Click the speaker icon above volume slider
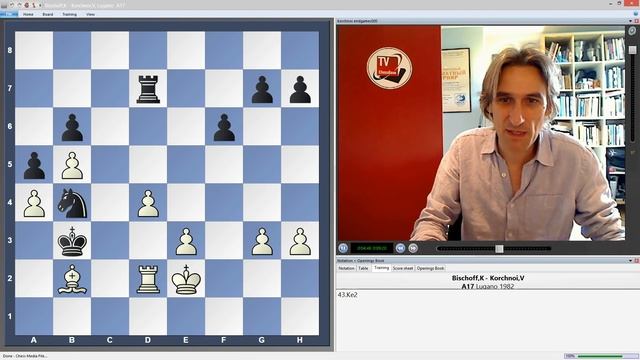 click(632, 31)
